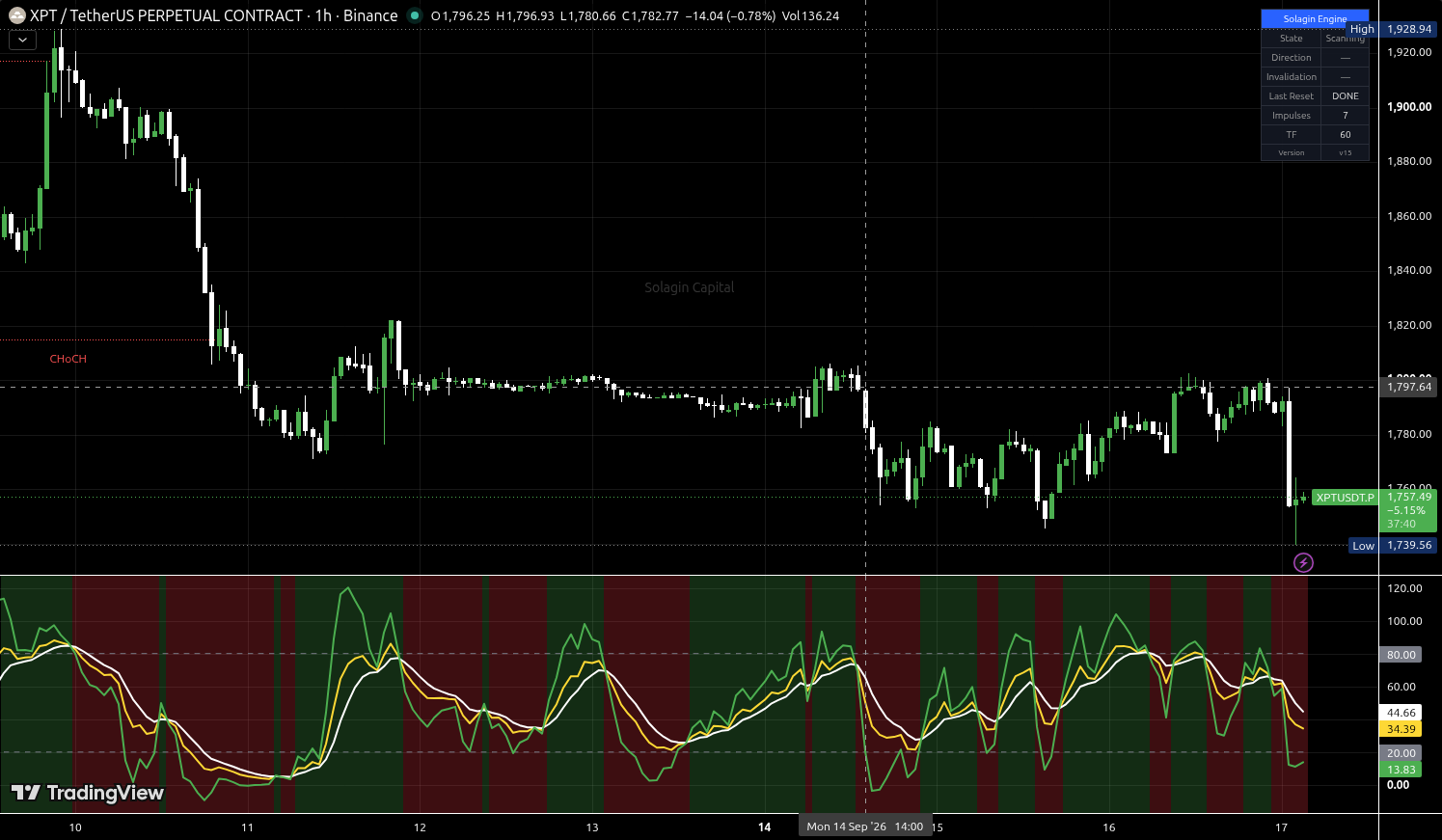1442x840 pixels.
Task: Click date 16 on the time axis
Action: (1109, 827)
